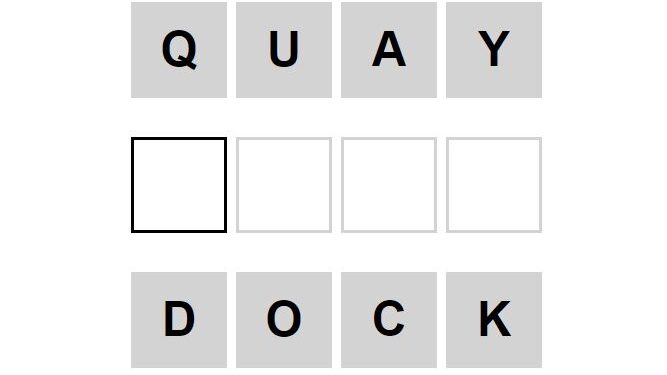The image size is (667, 375).
Task: Focus the black-outlined first empty box
Action: (x=179, y=185)
